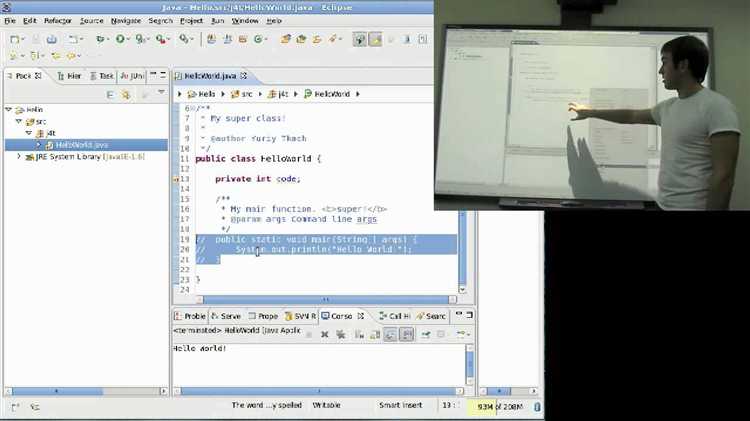
Task: Click 'Writable' in status bar
Action: tap(326, 405)
